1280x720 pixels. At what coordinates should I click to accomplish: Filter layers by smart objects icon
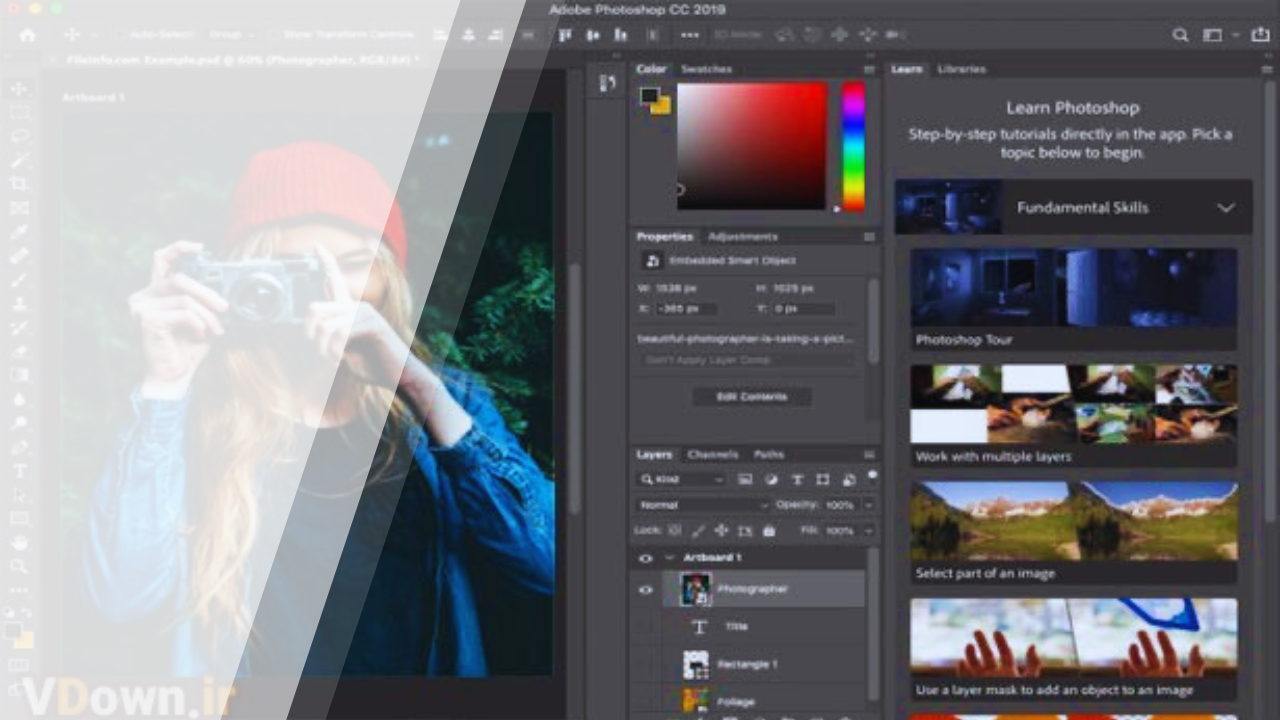click(x=849, y=480)
